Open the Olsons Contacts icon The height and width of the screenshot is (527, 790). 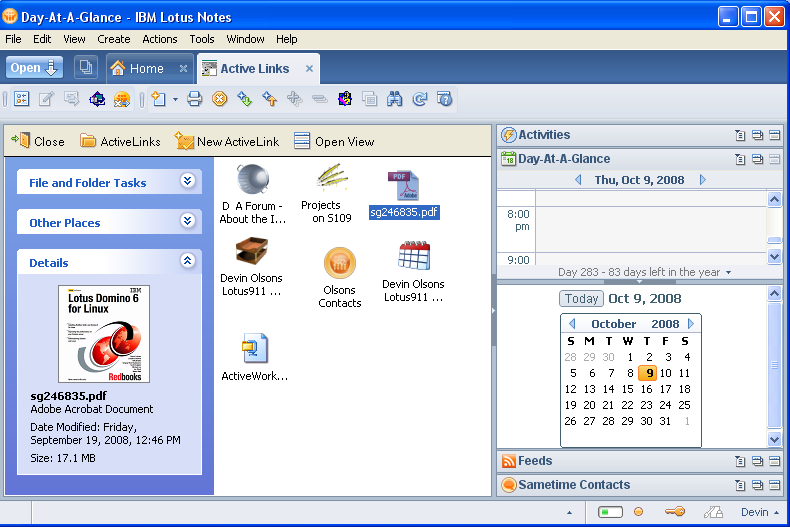point(340,263)
